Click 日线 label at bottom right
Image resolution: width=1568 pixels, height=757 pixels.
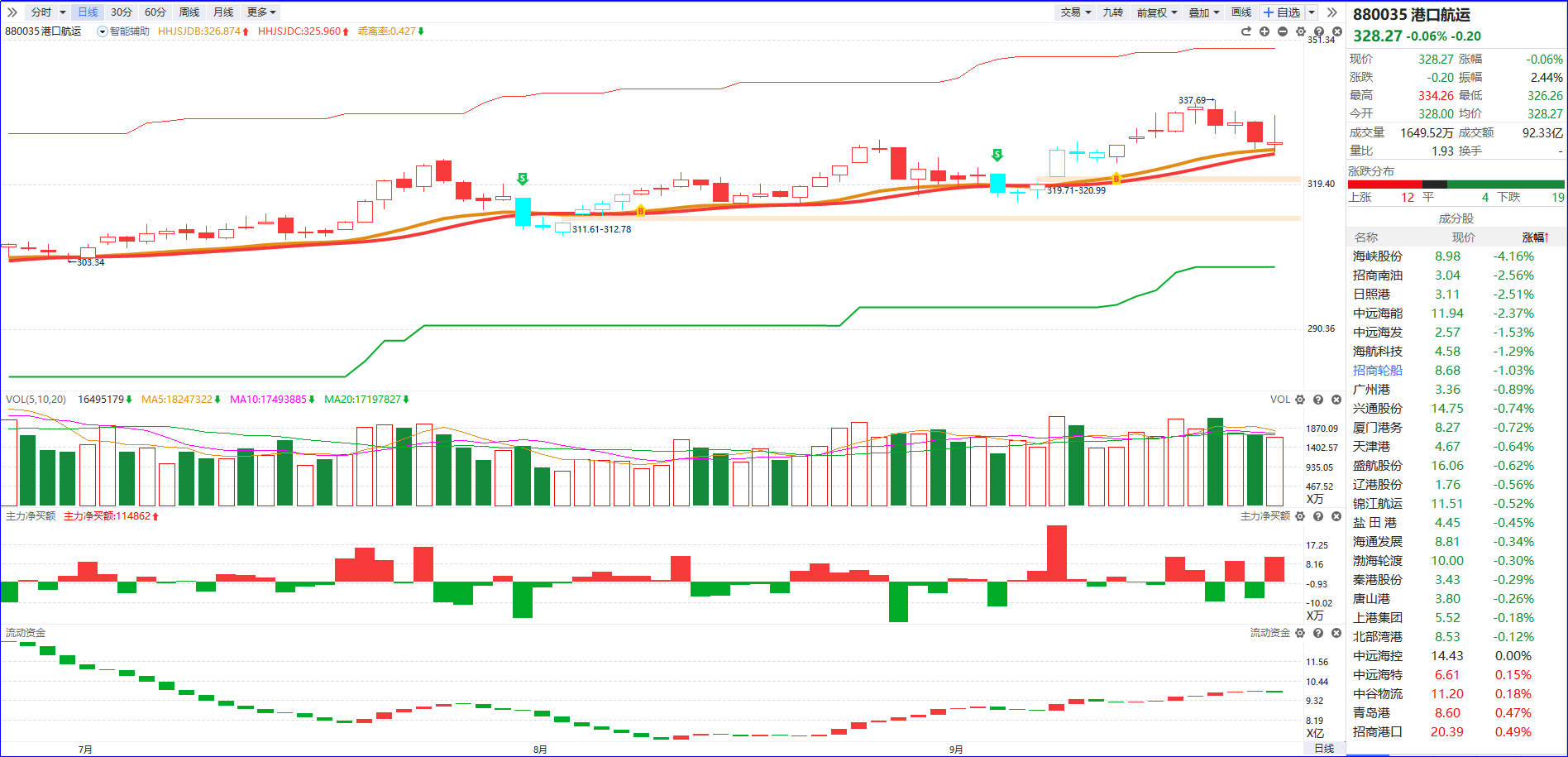[x=1324, y=749]
